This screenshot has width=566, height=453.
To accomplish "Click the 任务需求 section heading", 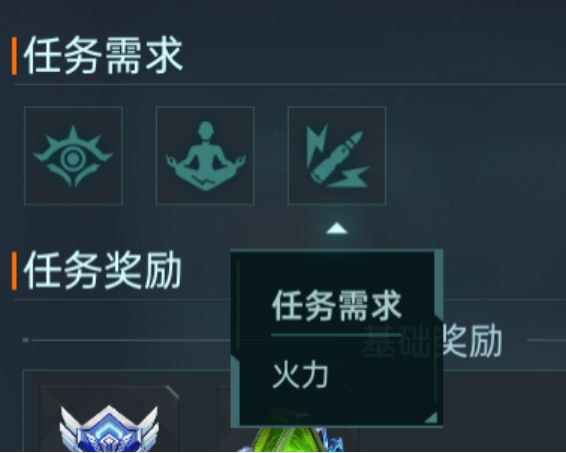I will tap(103, 56).
